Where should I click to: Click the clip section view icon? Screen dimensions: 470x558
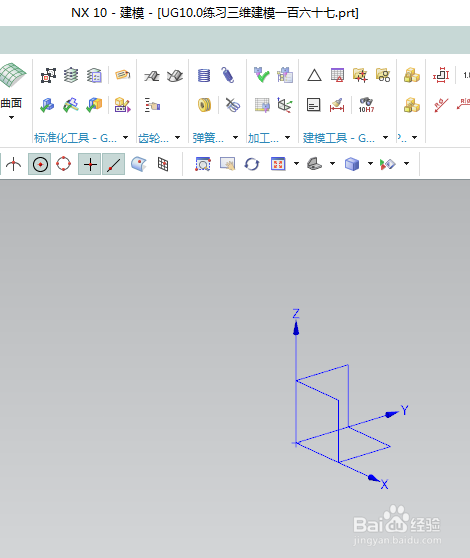pyautogui.click(x=388, y=164)
